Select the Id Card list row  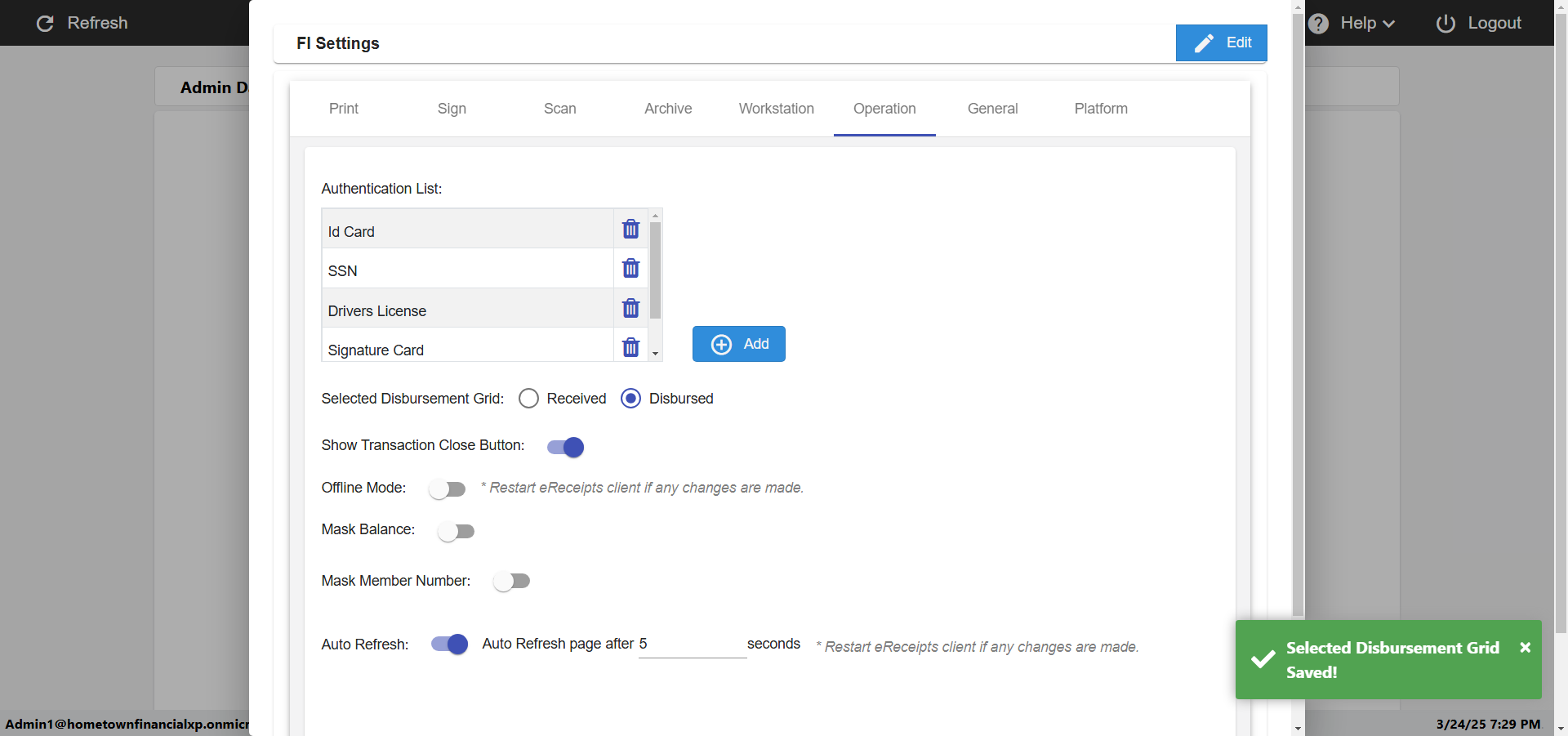click(468, 229)
